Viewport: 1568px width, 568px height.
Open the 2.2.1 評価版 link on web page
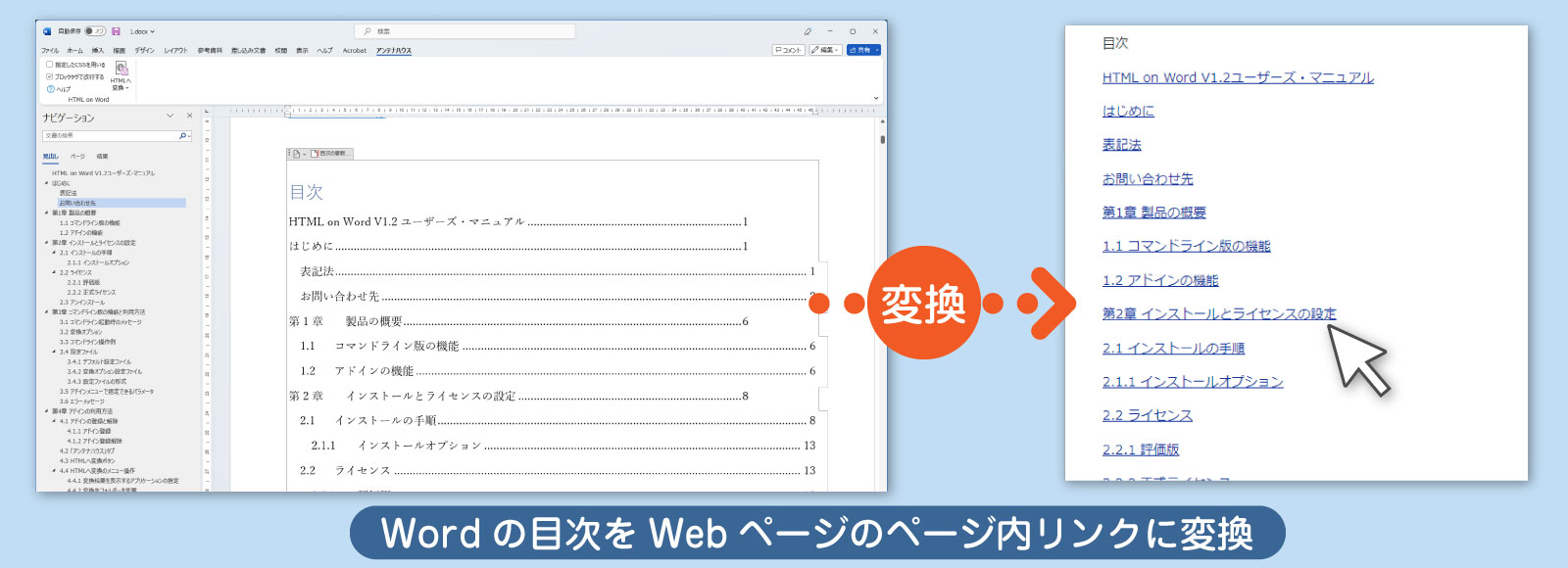point(1141,450)
